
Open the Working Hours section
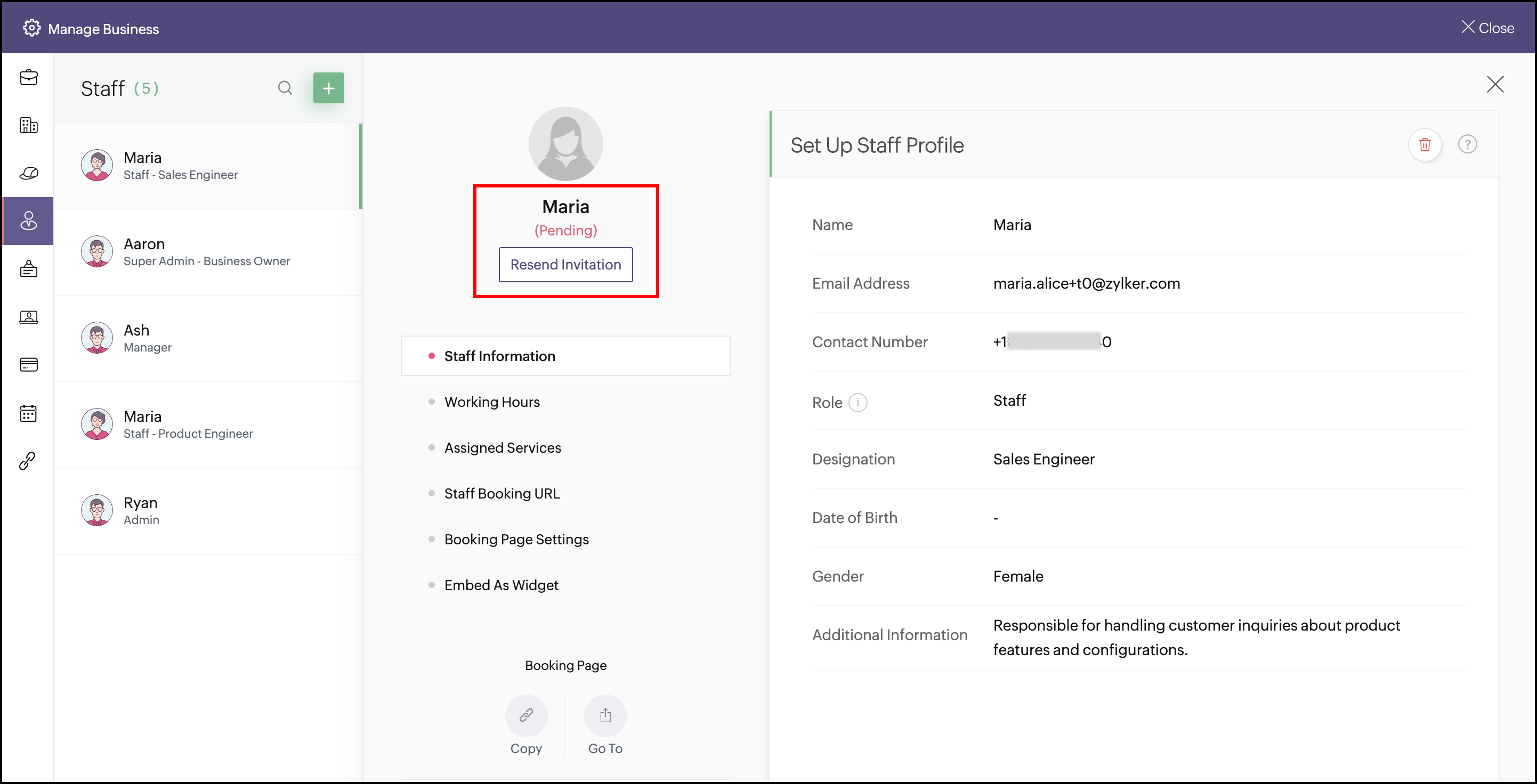492,402
